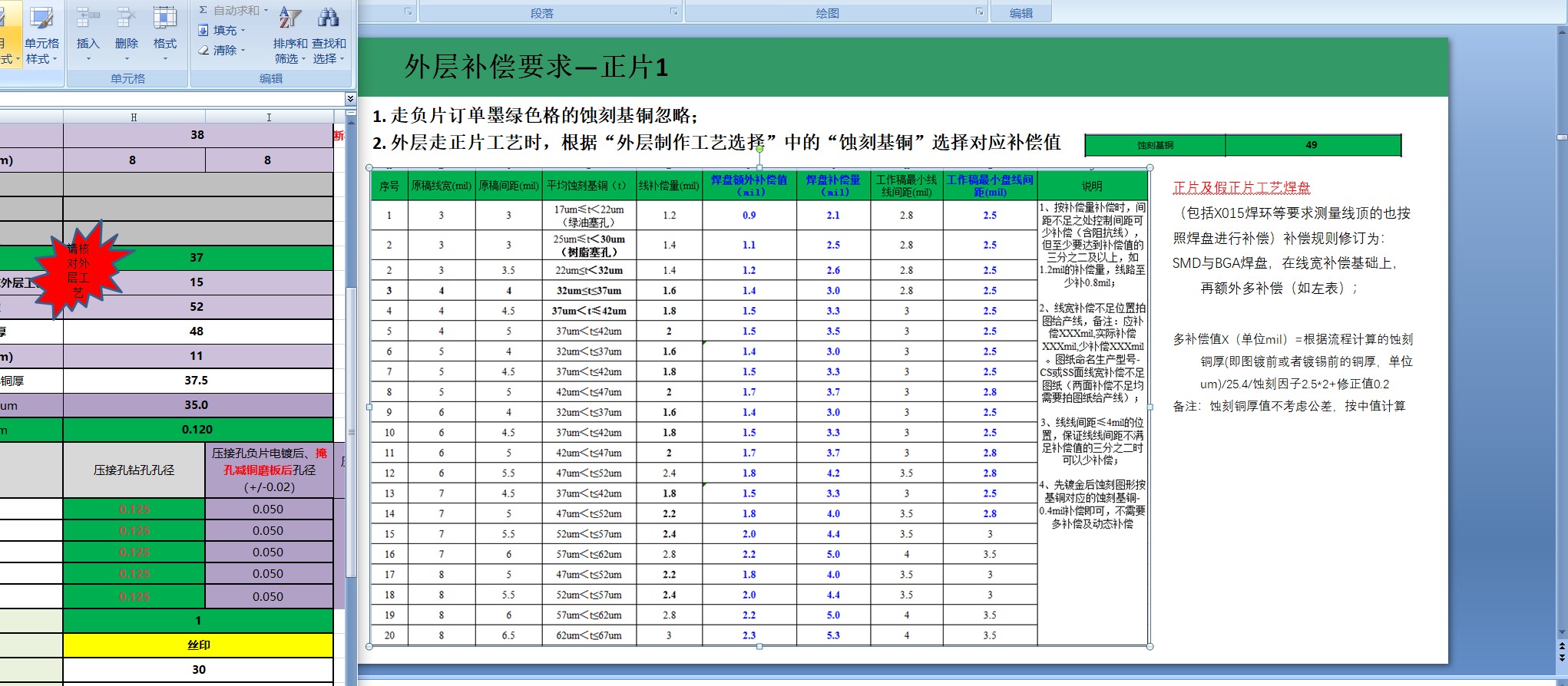
Task: Click the PowerPoint scroll-down arrow
Action: point(1562,633)
